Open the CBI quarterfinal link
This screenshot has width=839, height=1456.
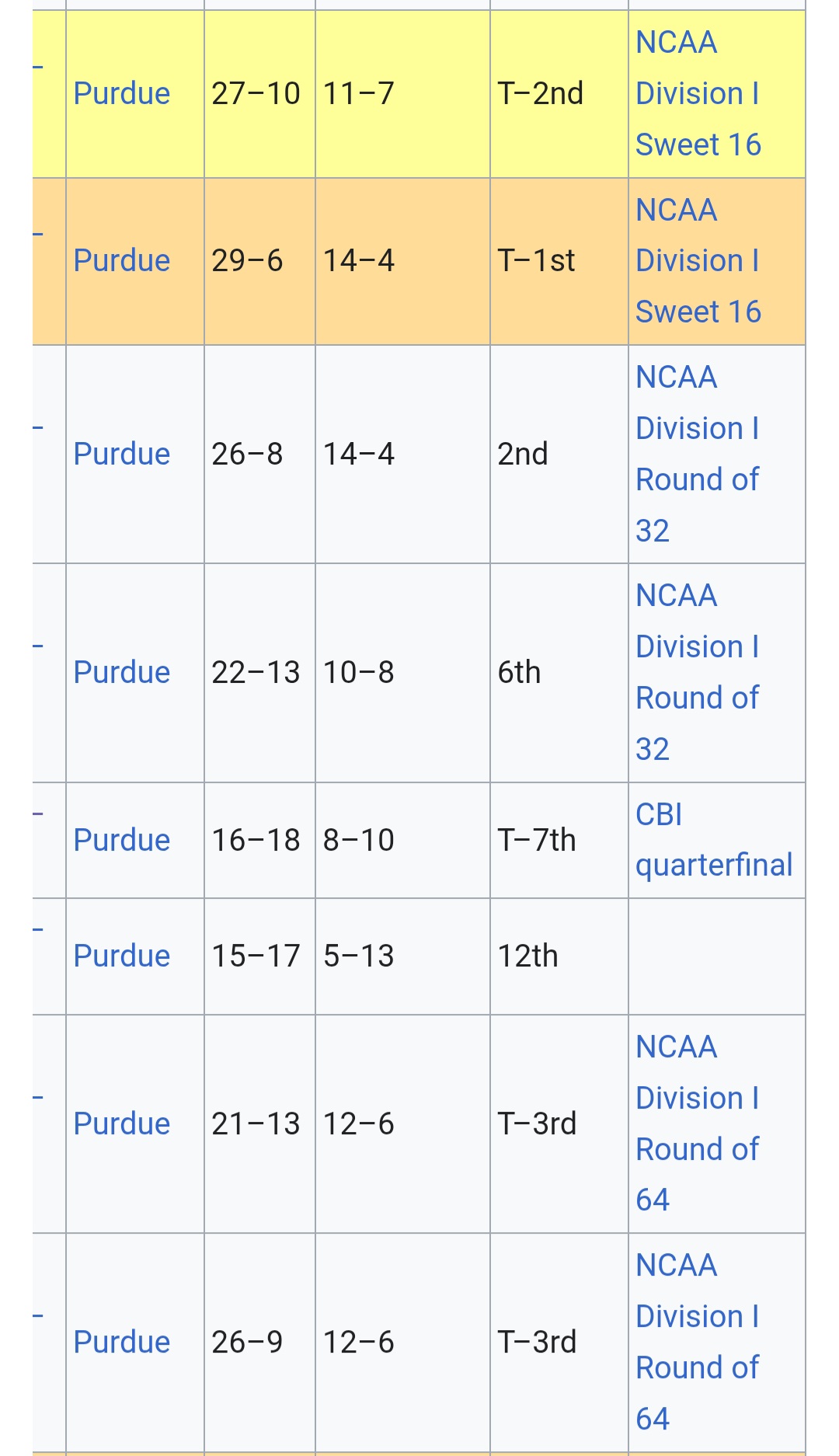point(713,841)
